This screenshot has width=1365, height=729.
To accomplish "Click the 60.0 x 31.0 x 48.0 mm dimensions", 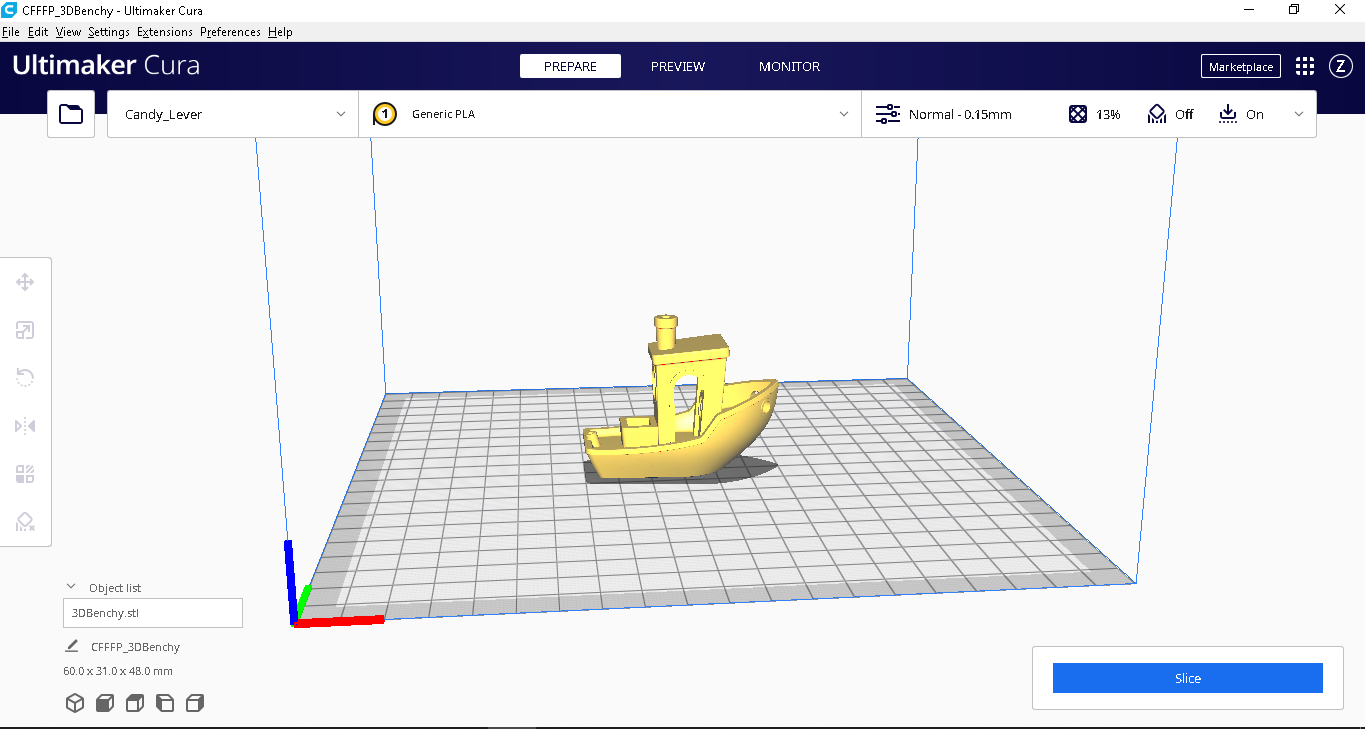I will (x=118, y=671).
